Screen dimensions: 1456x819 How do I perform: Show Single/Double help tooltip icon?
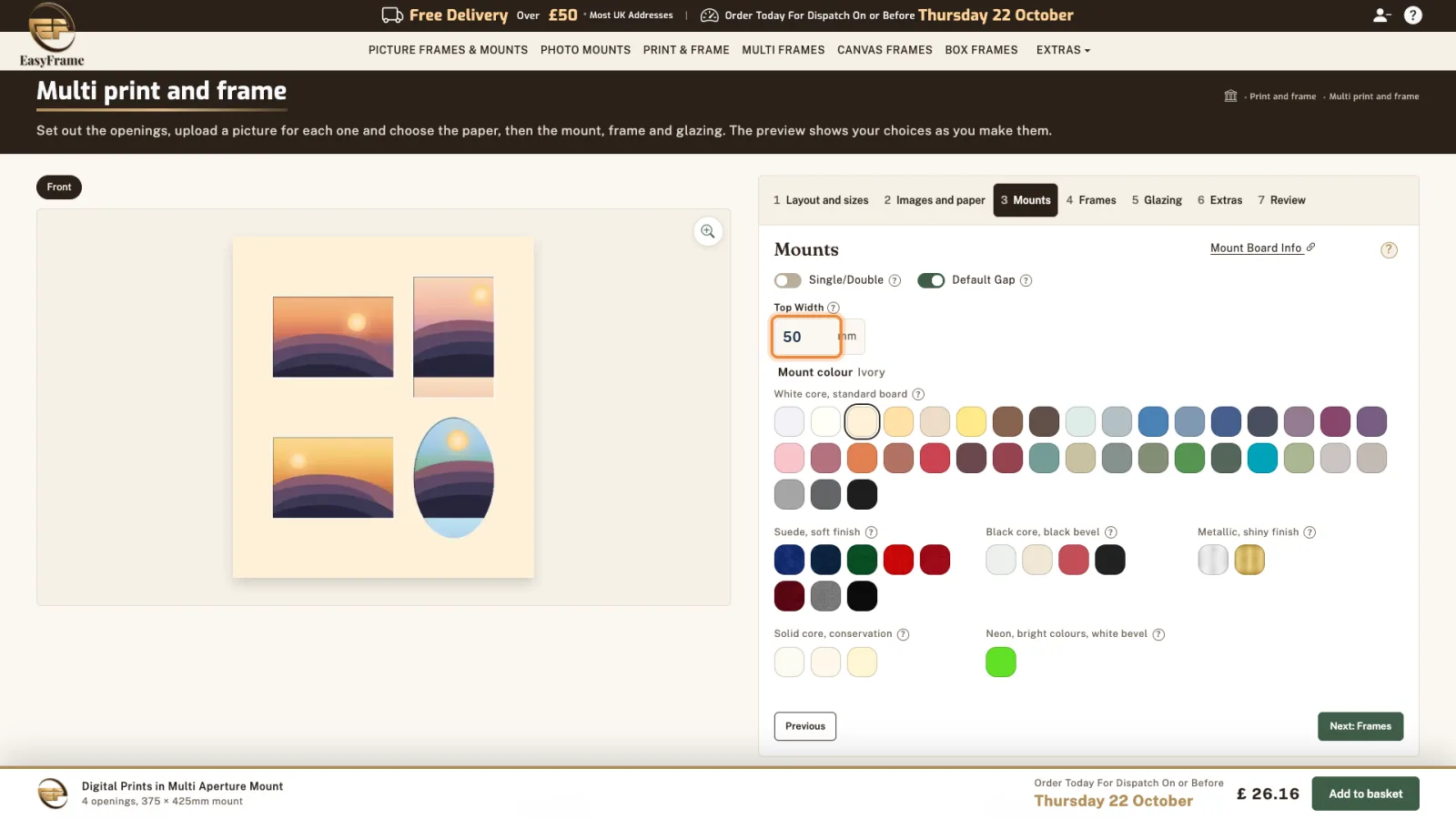click(x=895, y=280)
